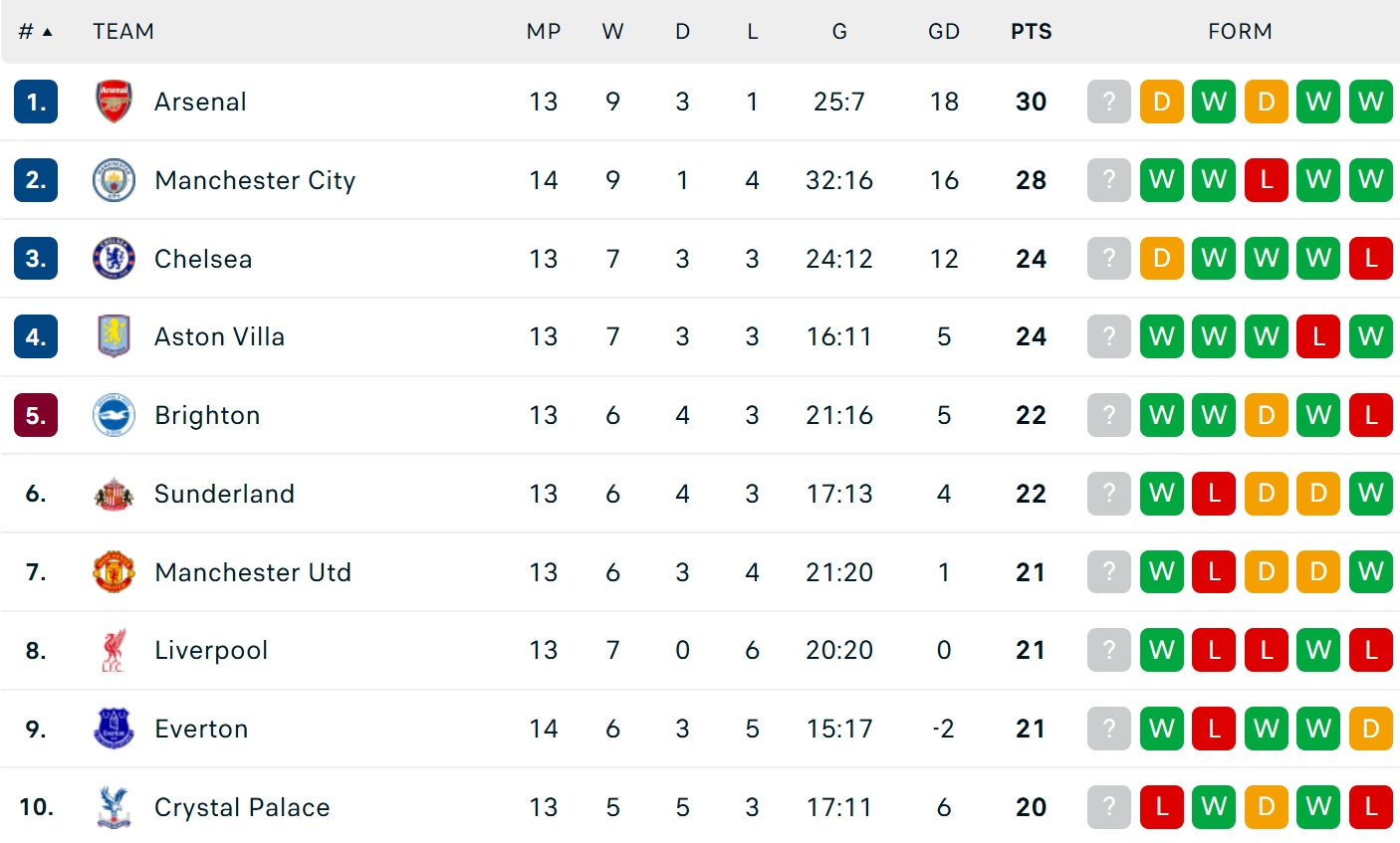This screenshot has height=843, width=1400.
Task: Click Crystal Palace's first red L badge
Action: pyautogui.click(x=1161, y=807)
